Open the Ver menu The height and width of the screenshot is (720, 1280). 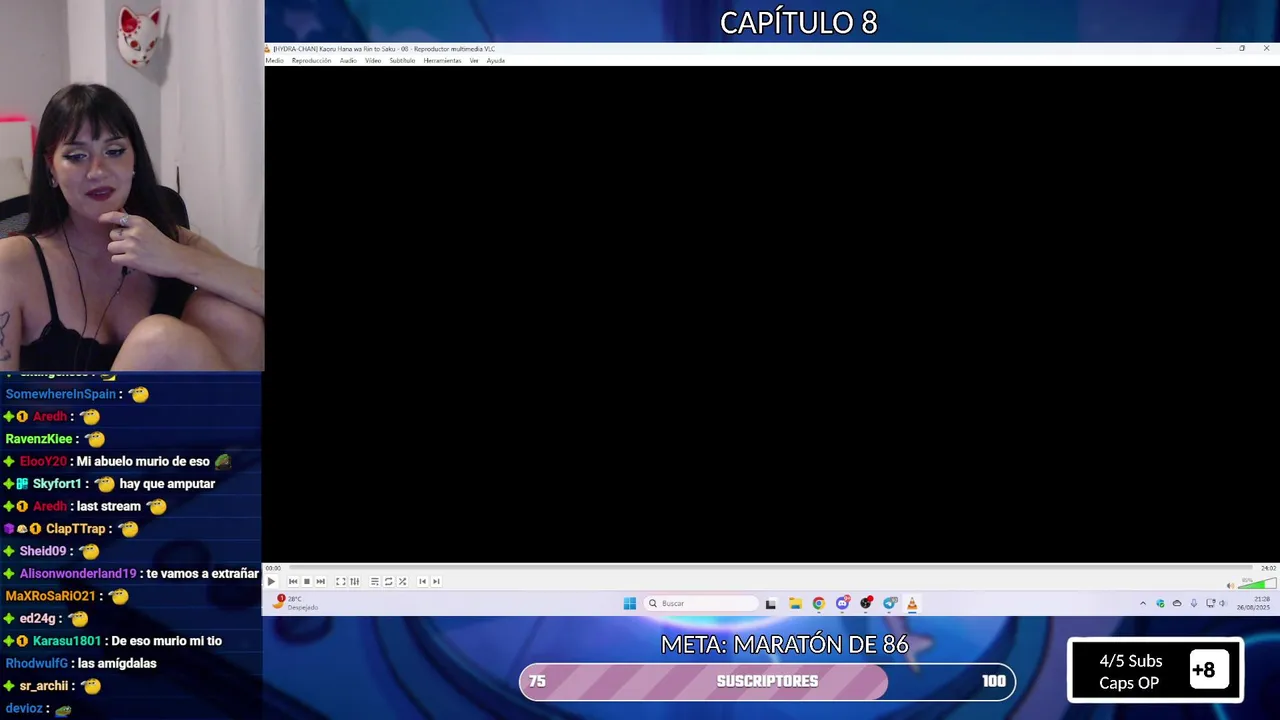click(474, 61)
